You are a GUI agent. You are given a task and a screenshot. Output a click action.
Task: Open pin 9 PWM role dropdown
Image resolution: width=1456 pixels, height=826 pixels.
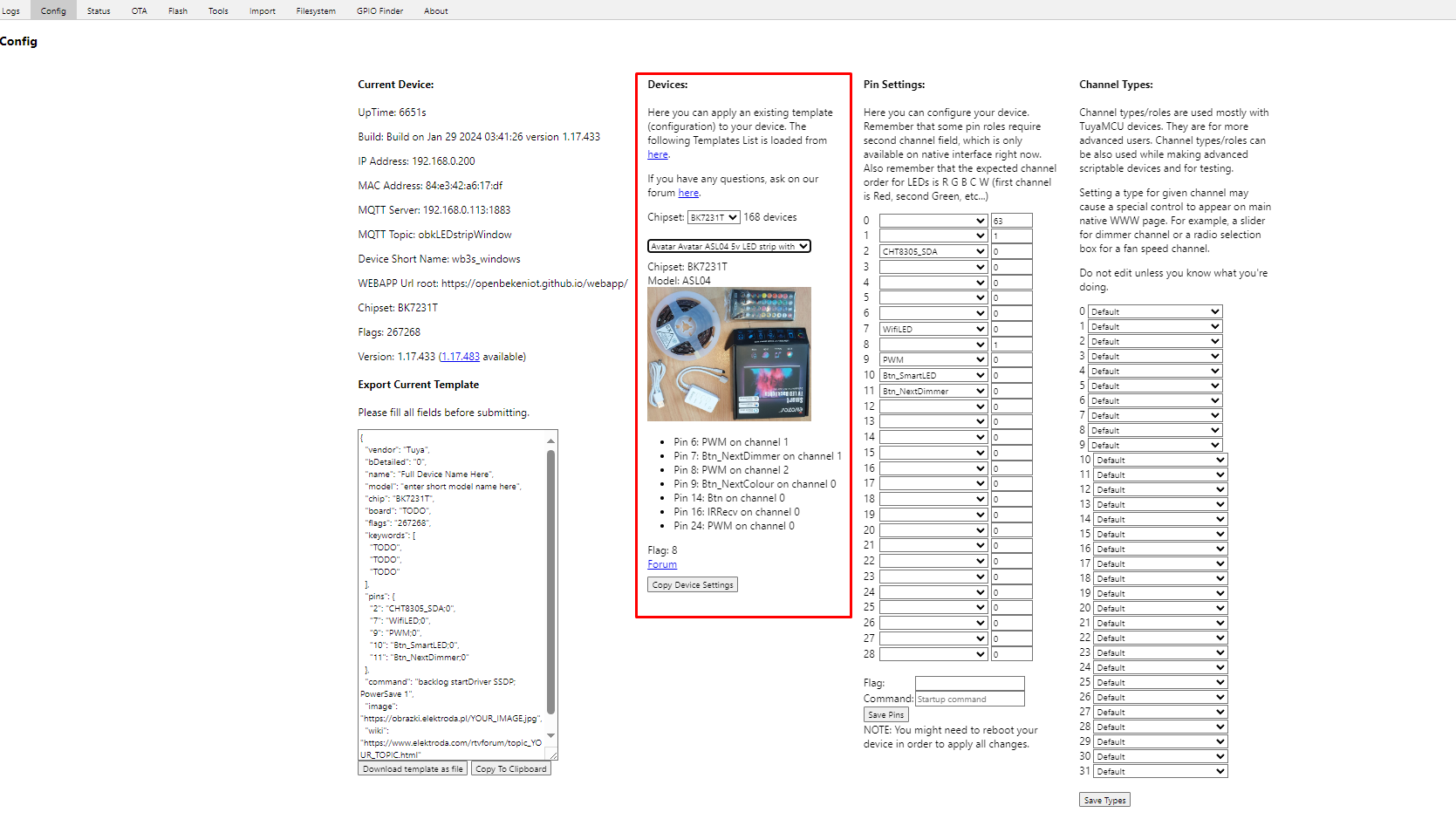(933, 359)
